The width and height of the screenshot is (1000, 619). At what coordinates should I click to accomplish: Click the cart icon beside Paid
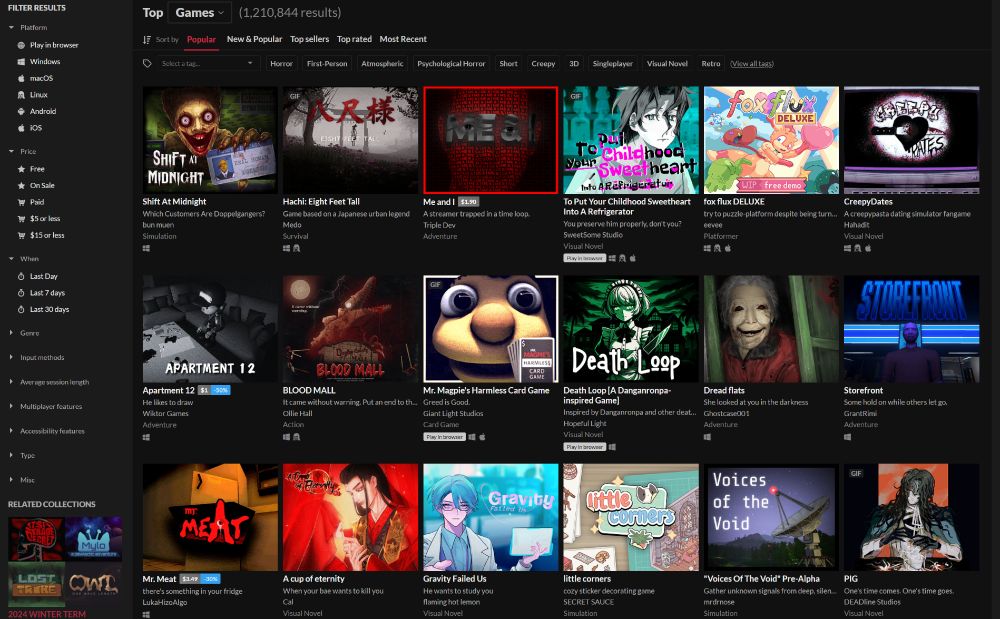21,202
